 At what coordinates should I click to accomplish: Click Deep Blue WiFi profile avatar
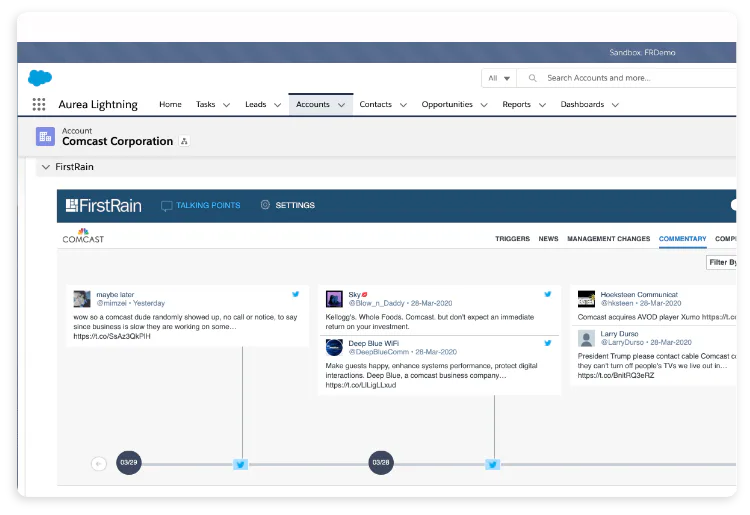tap(334, 348)
